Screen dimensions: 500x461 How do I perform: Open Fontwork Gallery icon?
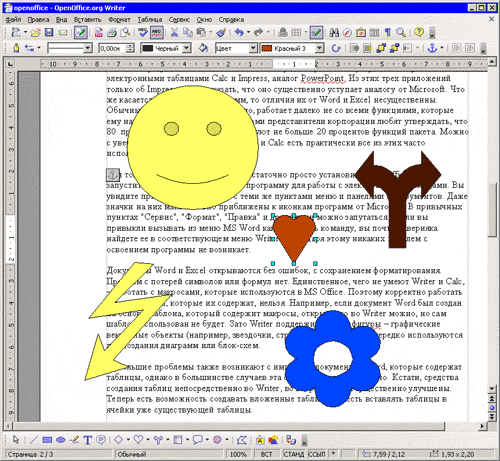click(x=260, y=440)
